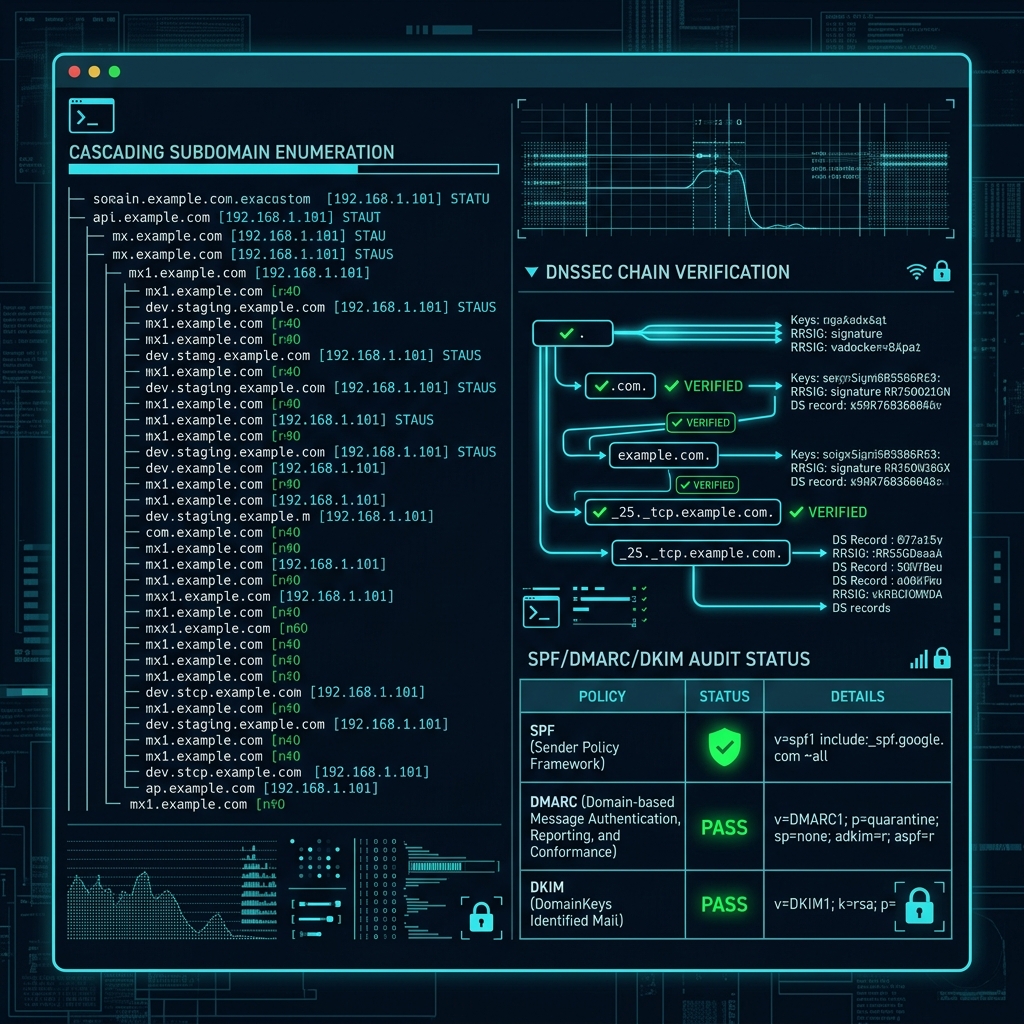The width and height of the screenshot is (1024, 1024).
Task: Click the checked _25._tcp.example.com. node
Action: coord(682,512)
